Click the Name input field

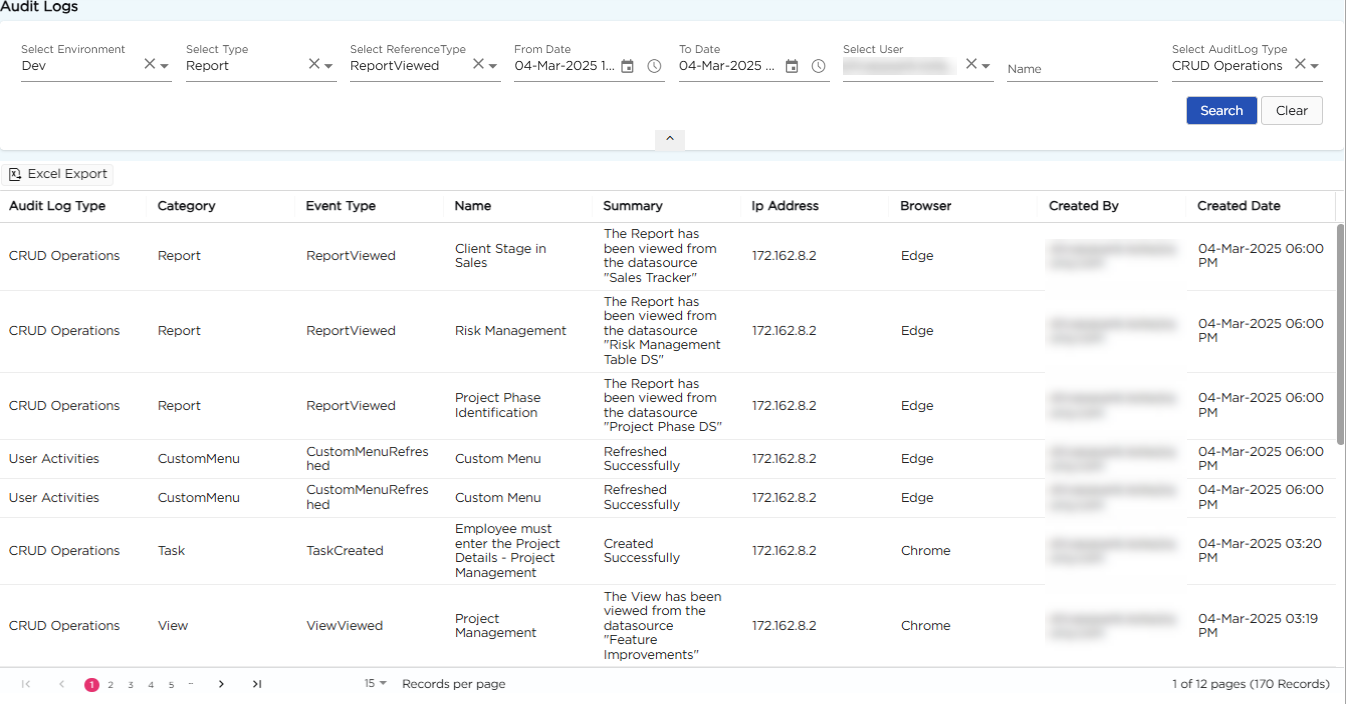[1081, 69]
